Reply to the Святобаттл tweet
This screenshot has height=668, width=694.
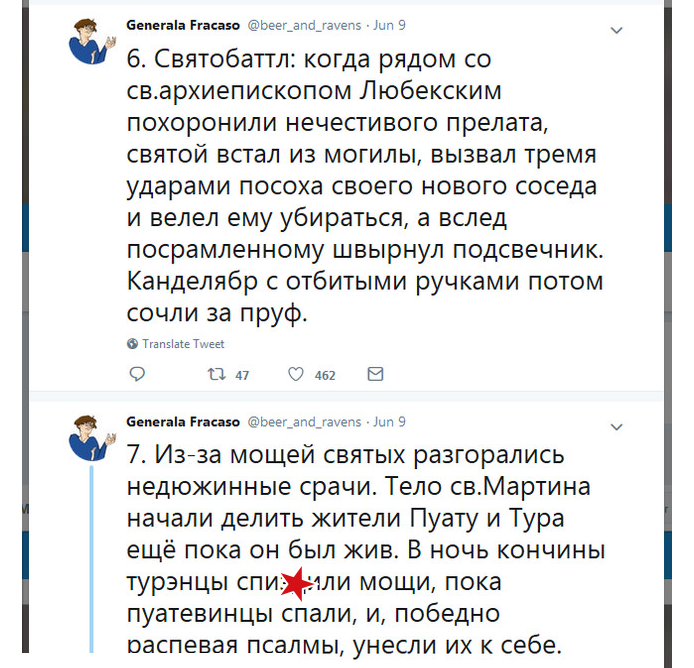coord(138,375)
